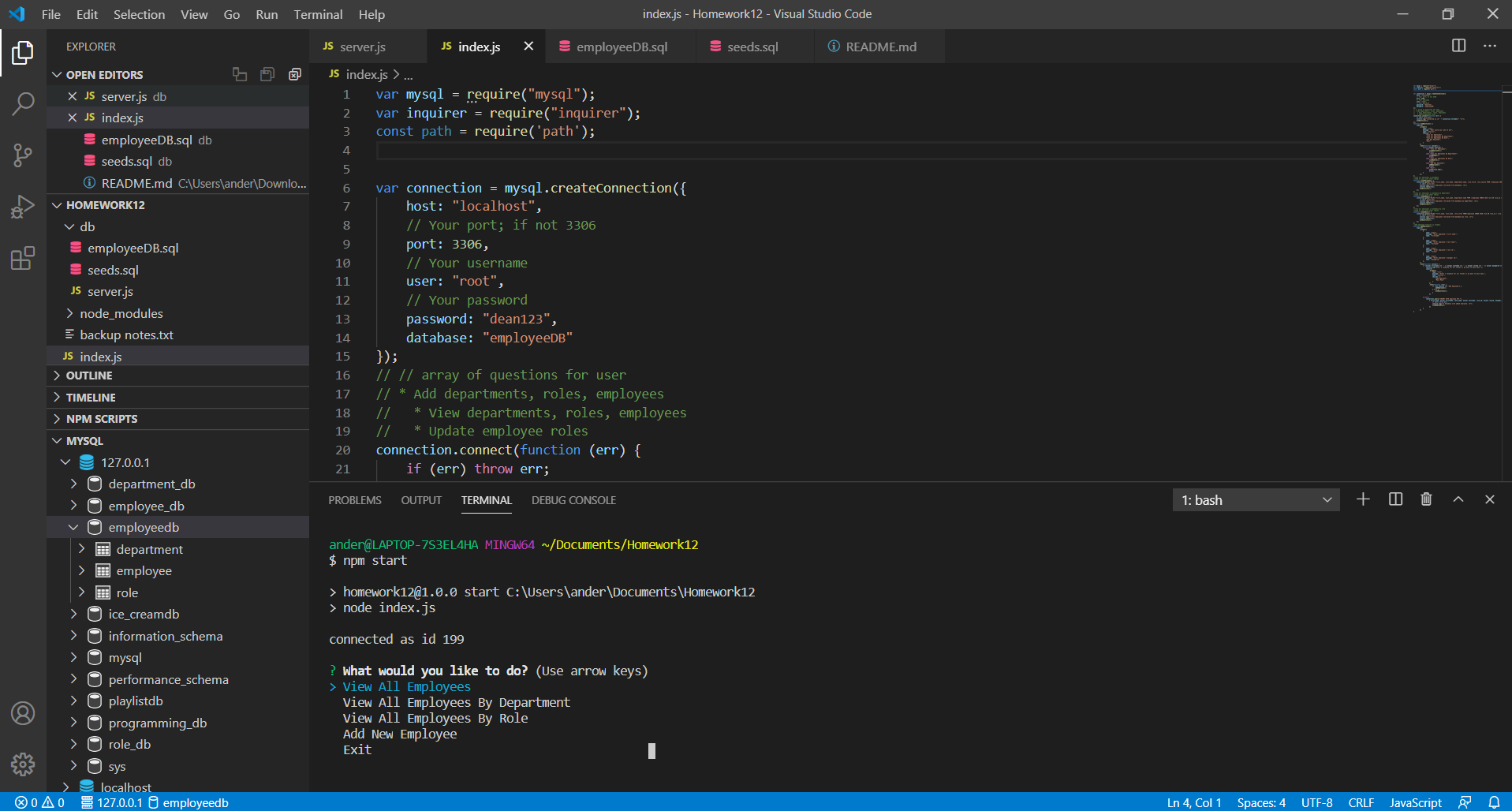
Task: Open the Terminal menu
Action: click(318, 14)
